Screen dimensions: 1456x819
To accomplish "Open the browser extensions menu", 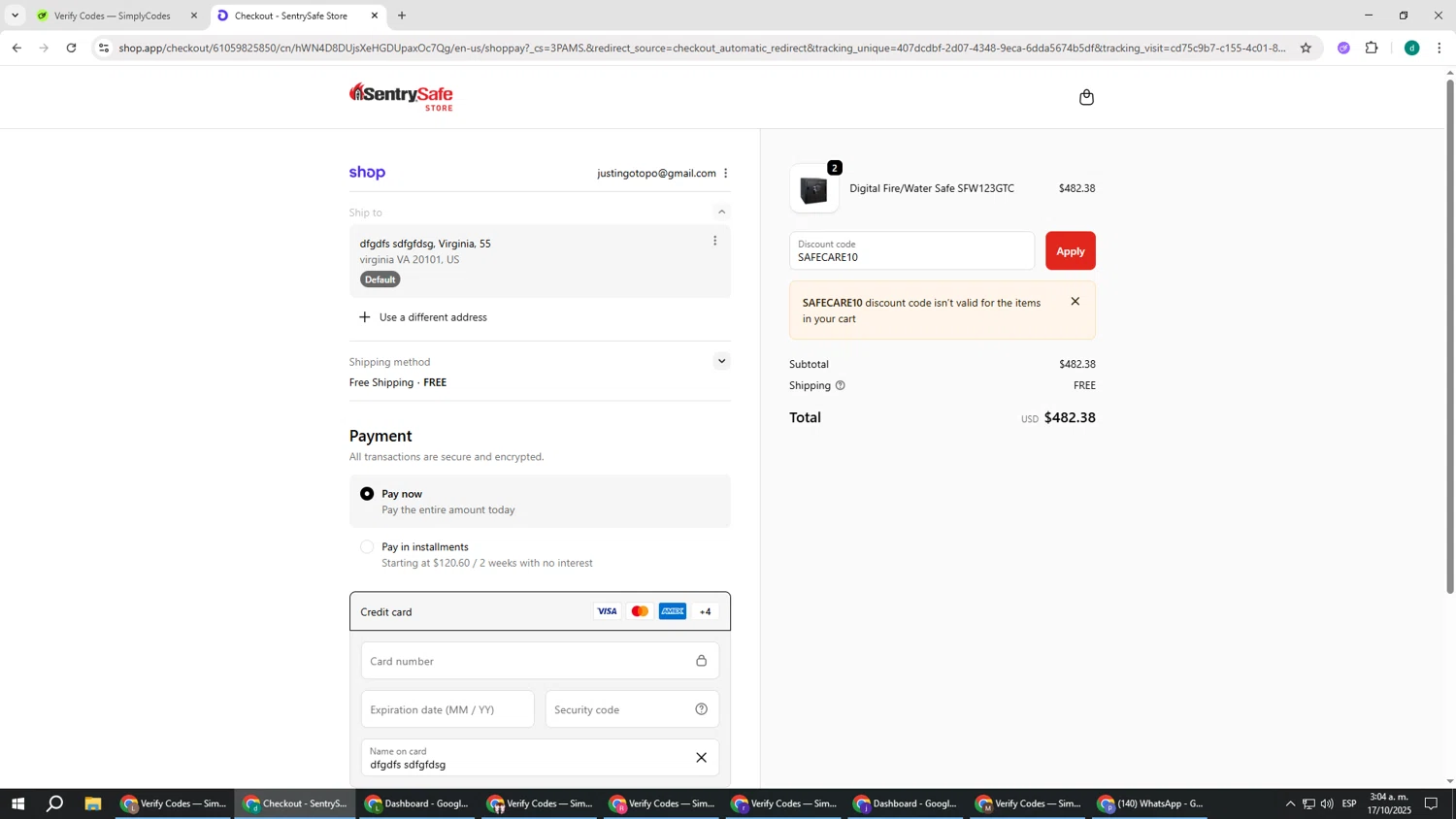I will click(1372, 48).
